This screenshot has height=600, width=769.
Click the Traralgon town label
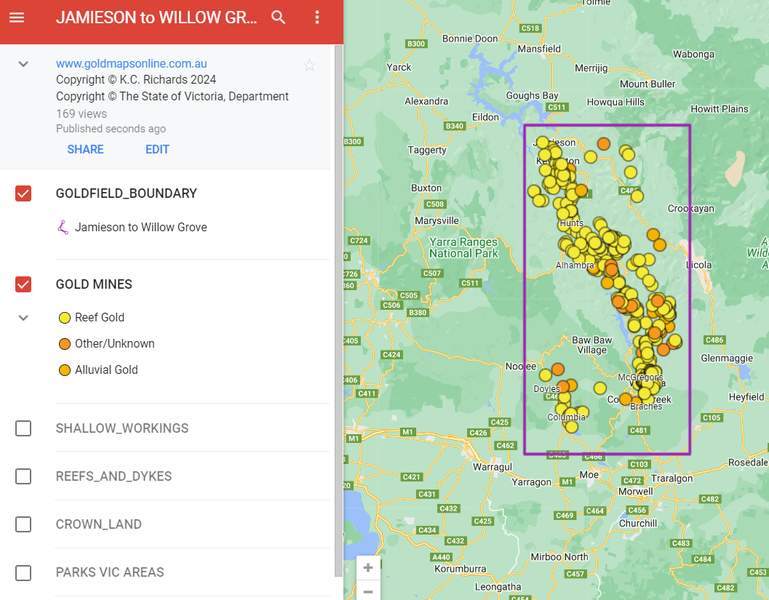(x=671, y=478)
